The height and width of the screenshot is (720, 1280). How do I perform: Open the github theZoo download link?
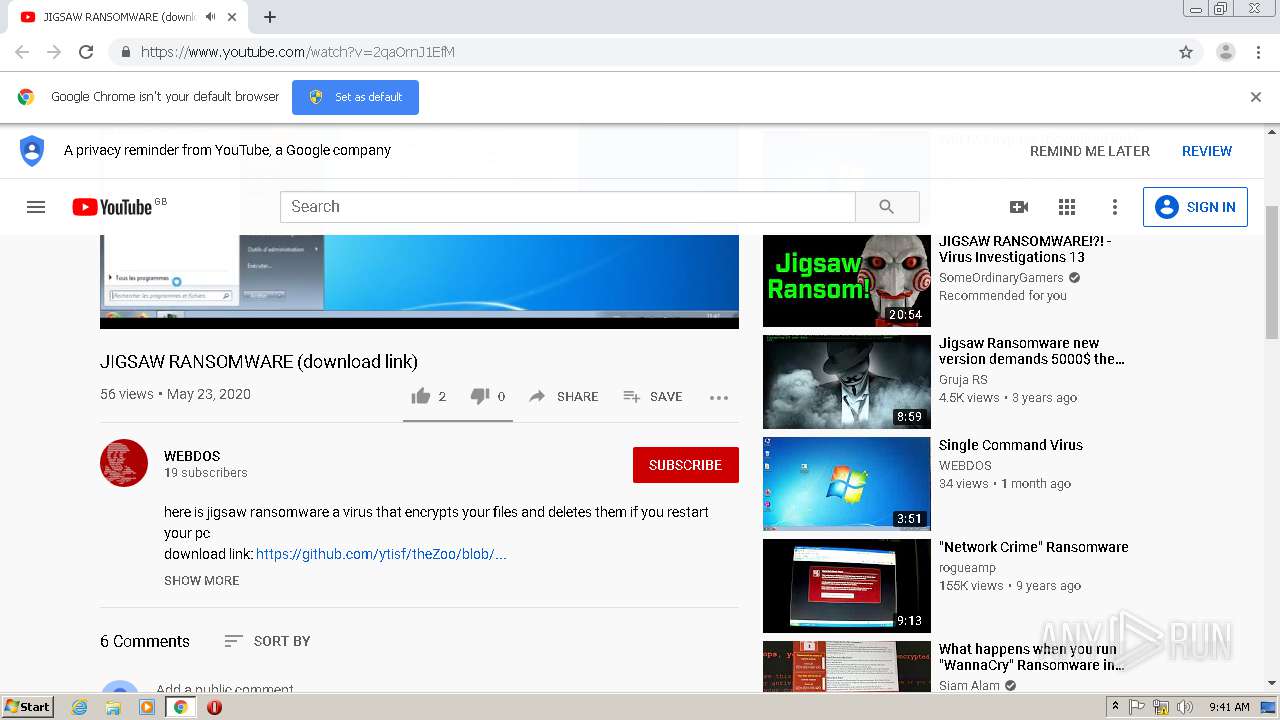pyautogui.click(x=381, y=554)
